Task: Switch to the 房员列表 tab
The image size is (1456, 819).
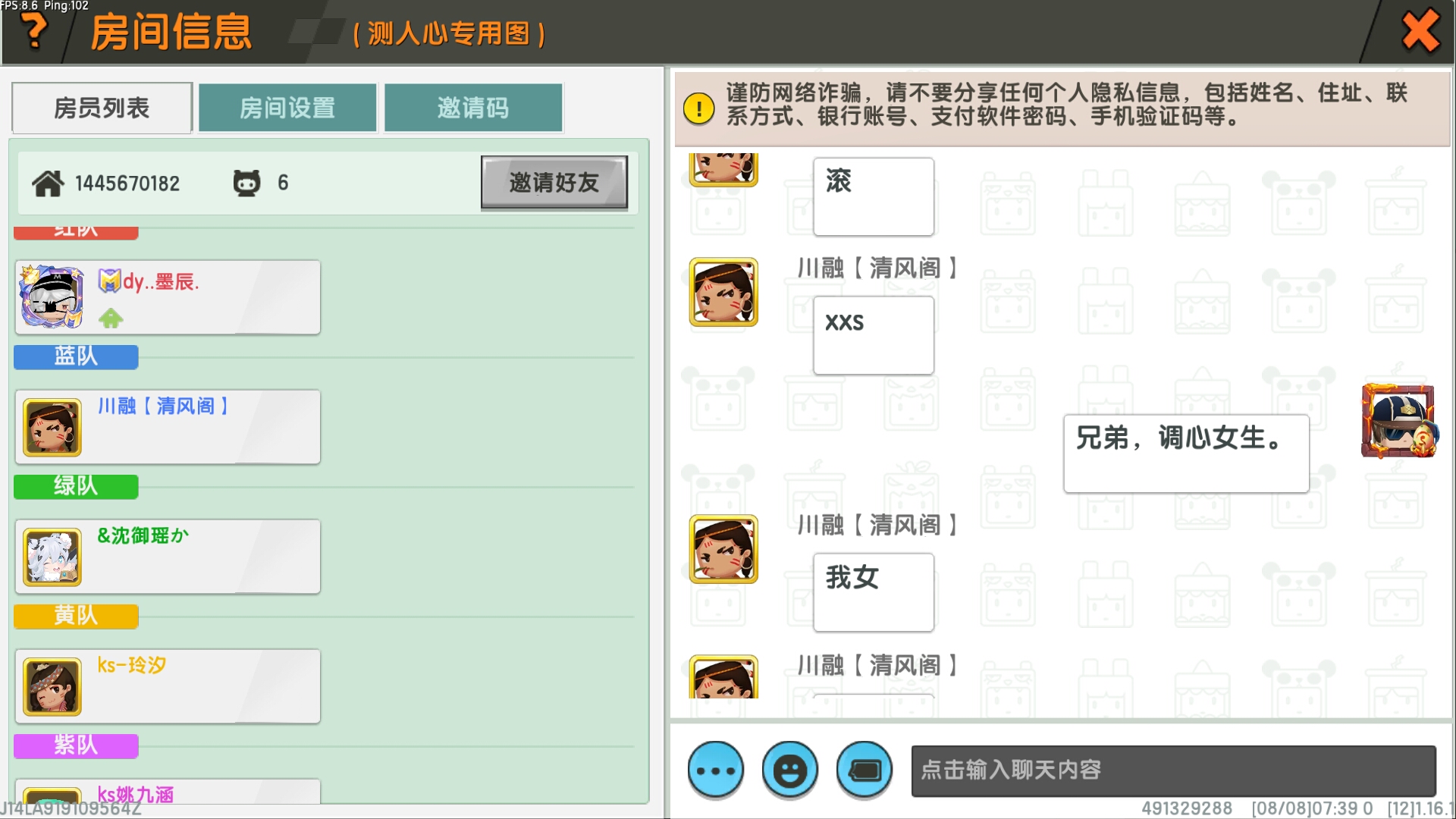Action: (102, 108)
